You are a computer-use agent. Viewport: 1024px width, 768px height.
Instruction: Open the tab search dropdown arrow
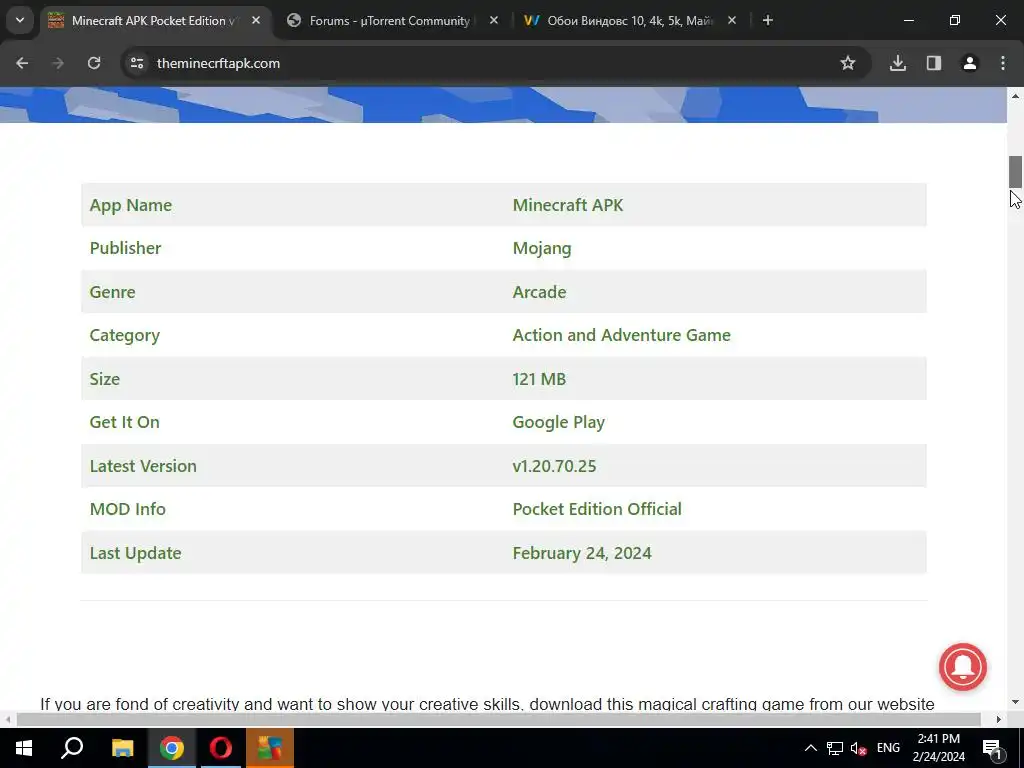click(x=20, y=20)
